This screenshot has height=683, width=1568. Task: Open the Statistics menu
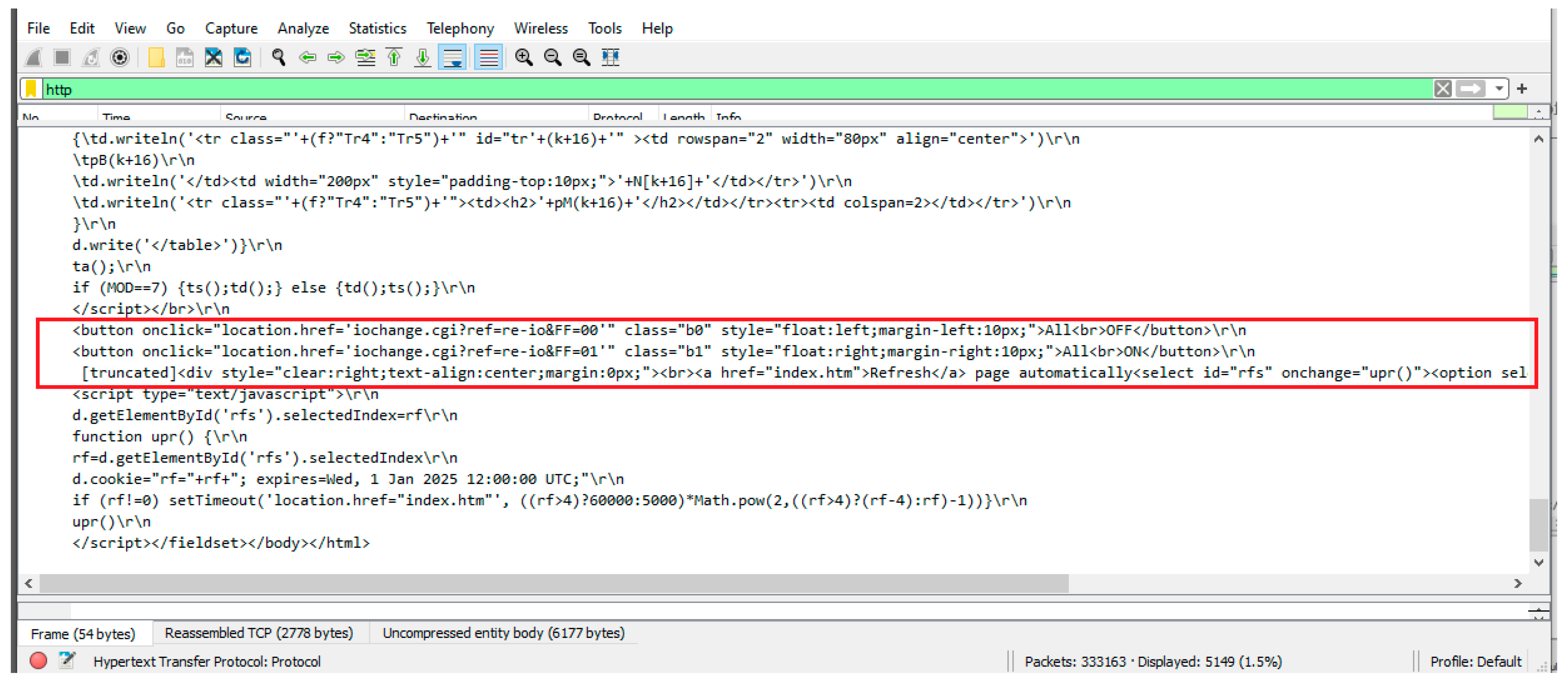point(377,29)
